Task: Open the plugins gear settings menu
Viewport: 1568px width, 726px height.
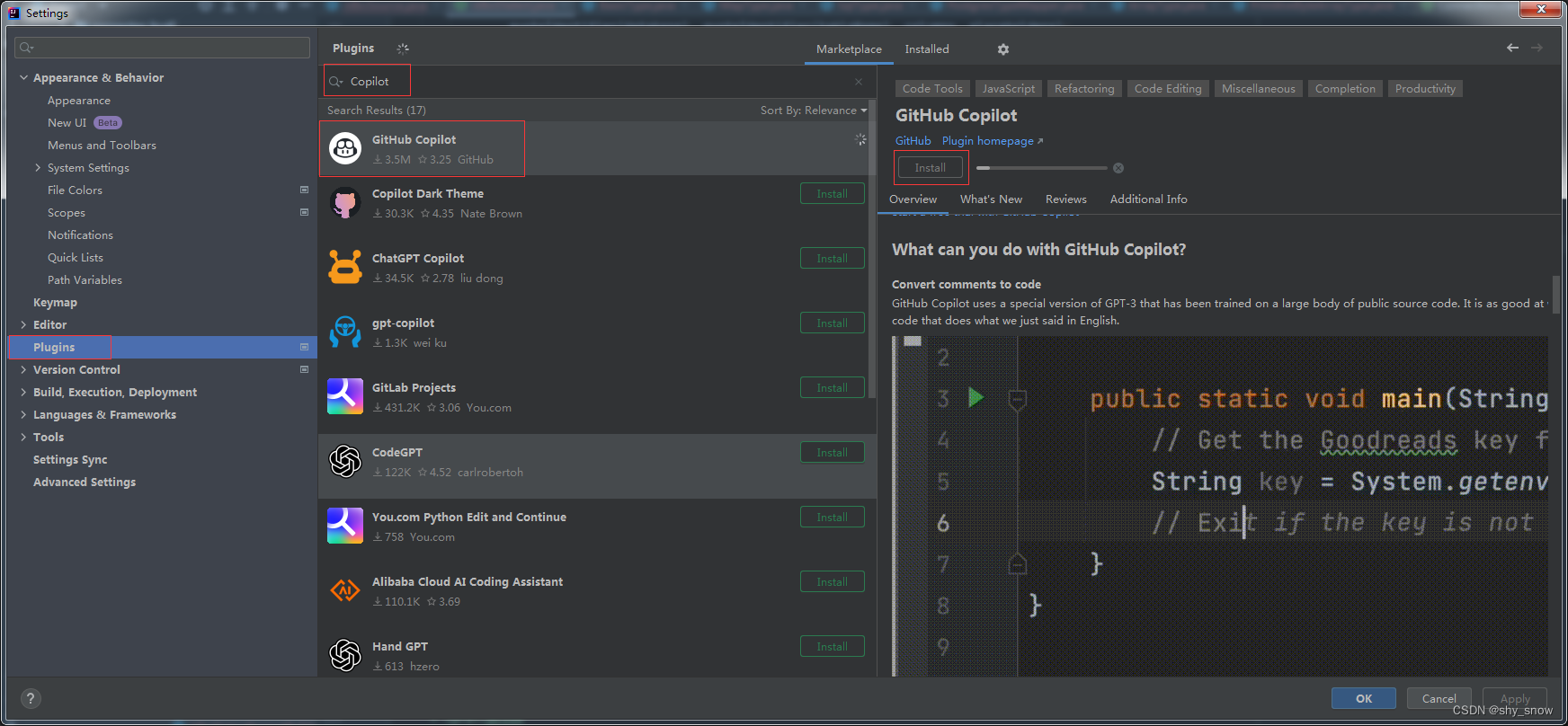Action: 1003,49
